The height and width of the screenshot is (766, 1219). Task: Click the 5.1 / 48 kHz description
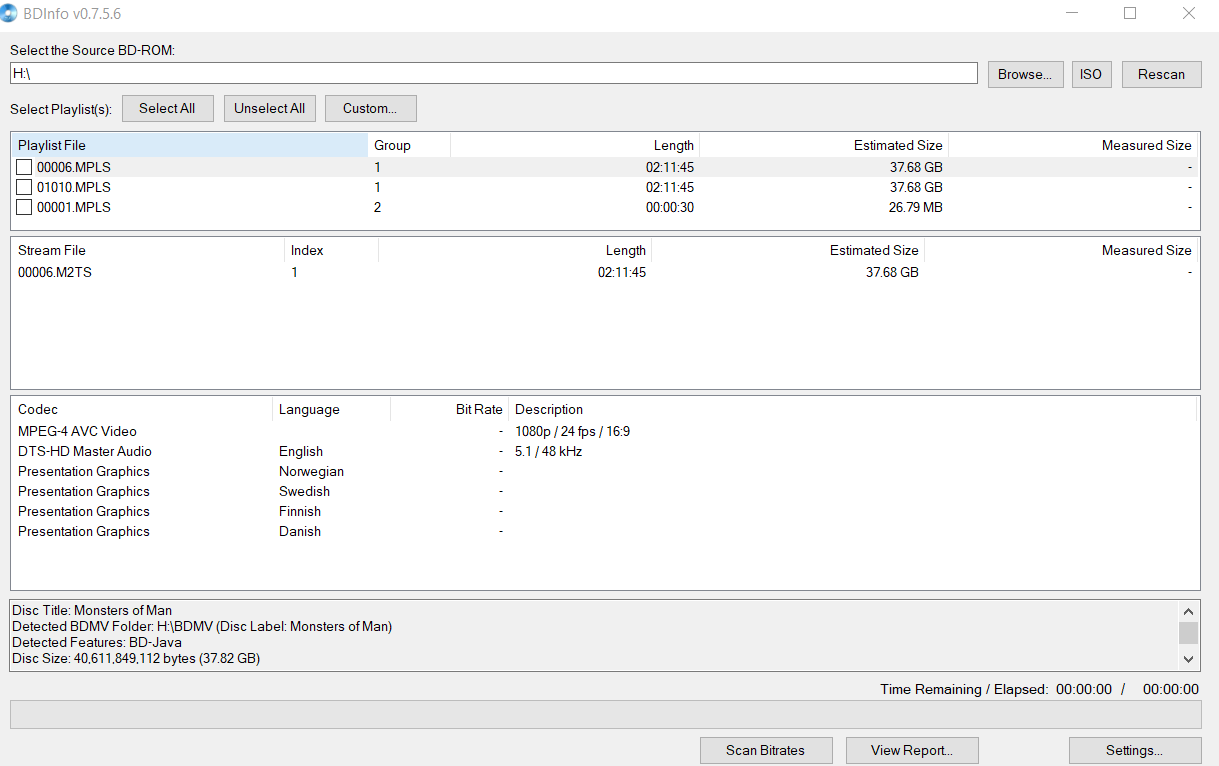tap(548, 451)
